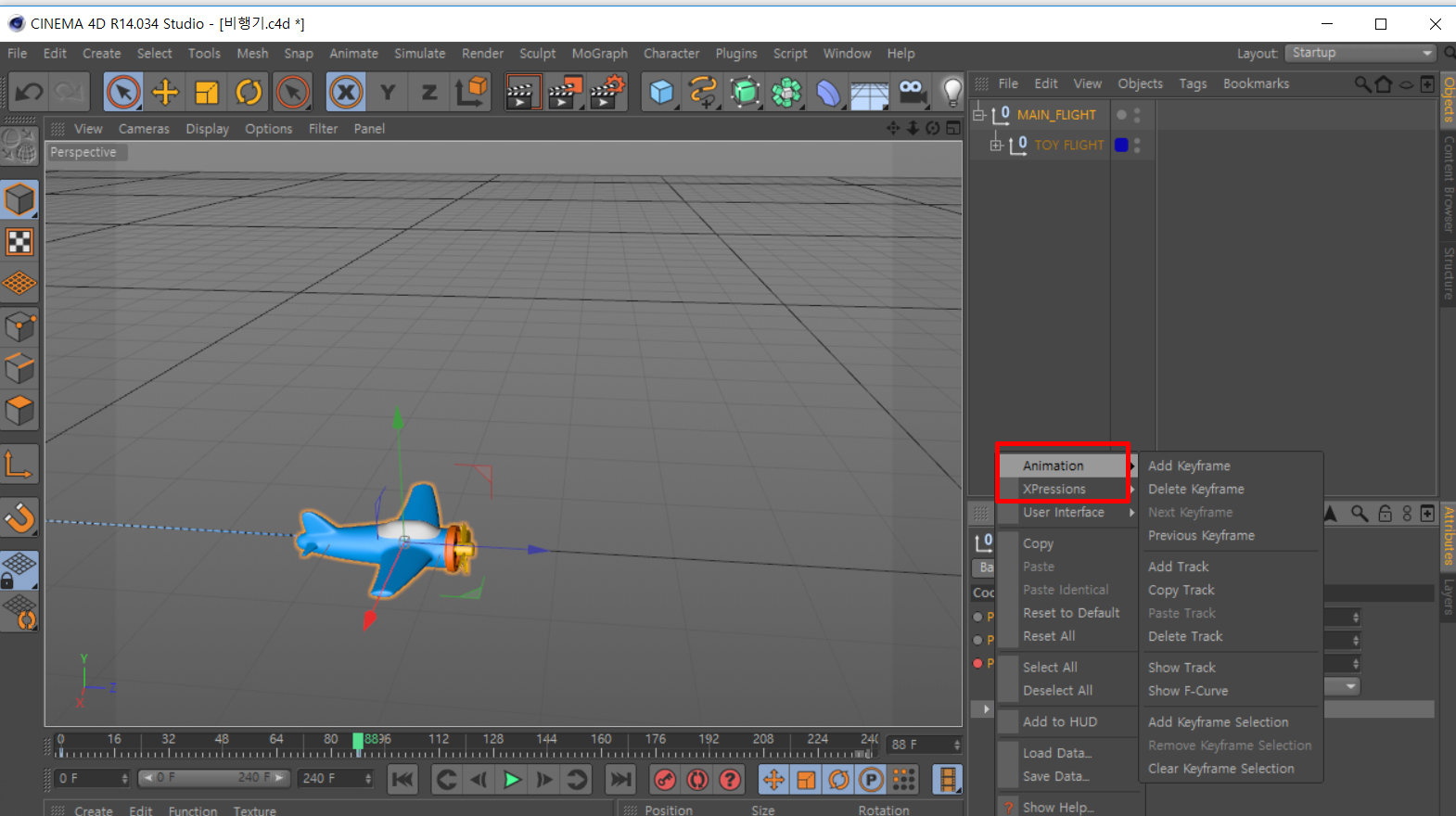Open the Array modeling objects
This screenshot has height=816, width=1456.
point(786,92)
